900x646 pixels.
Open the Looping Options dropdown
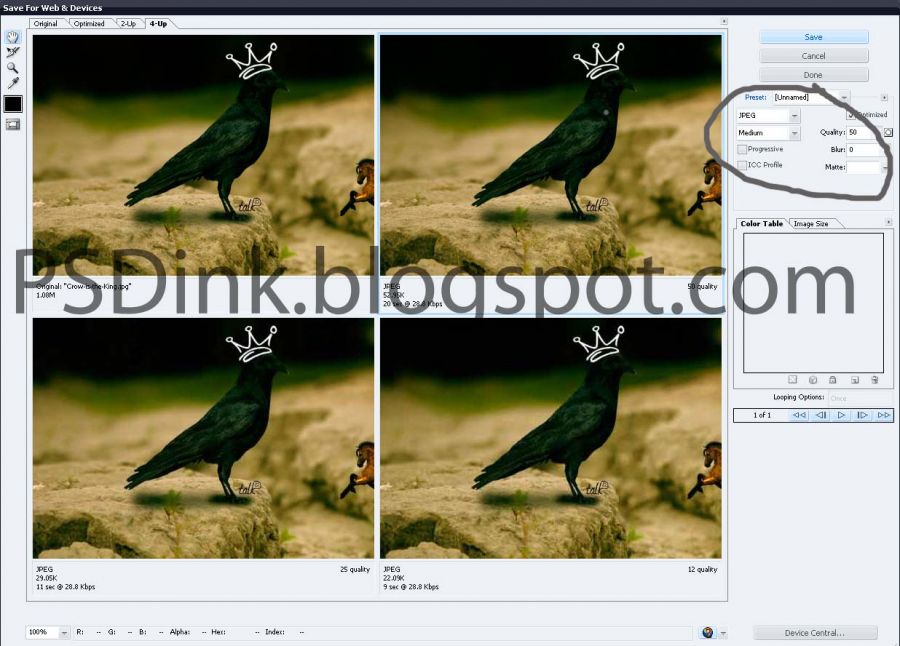coord(858,398)
